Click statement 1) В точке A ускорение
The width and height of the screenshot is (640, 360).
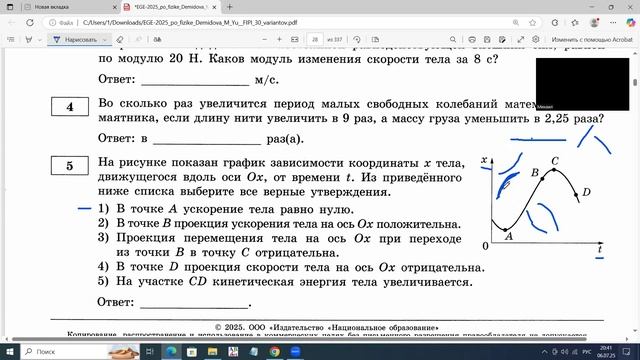(x=226, y=209)
